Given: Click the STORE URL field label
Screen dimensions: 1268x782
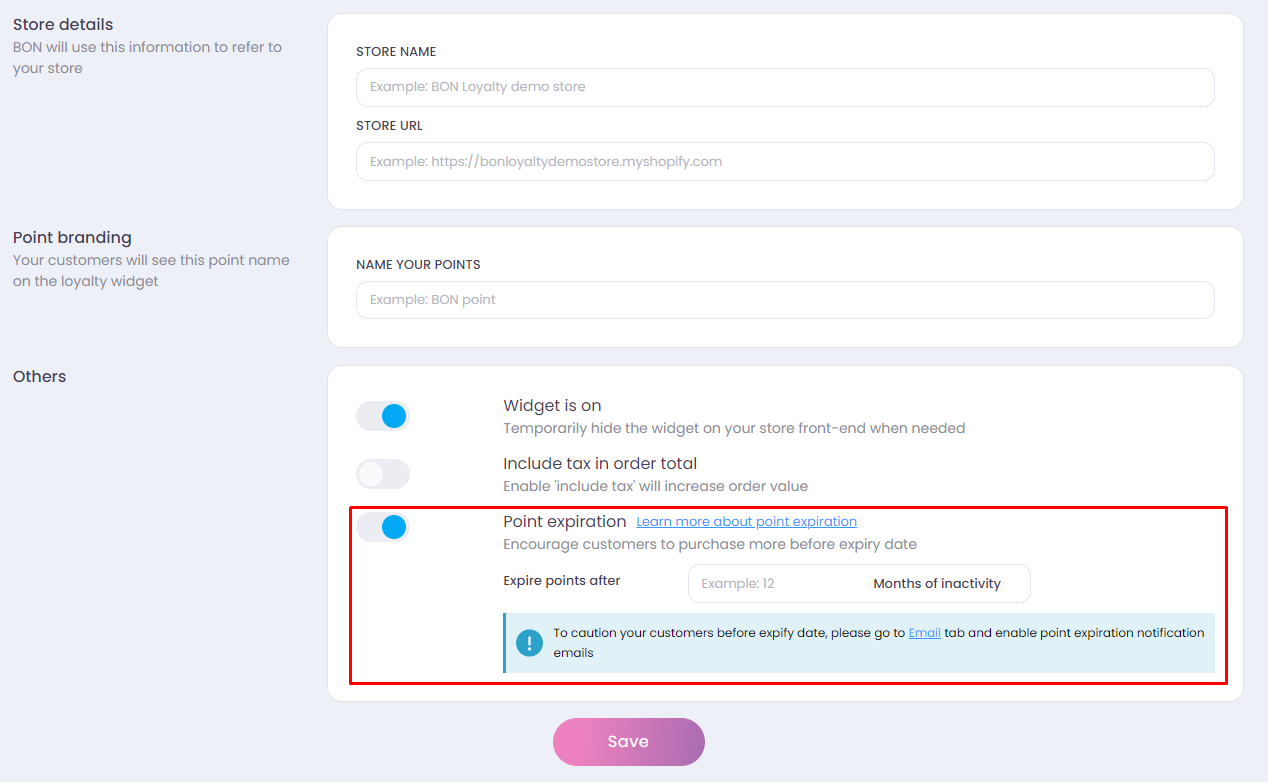Looking at the screenshot, I should point(389,126).
